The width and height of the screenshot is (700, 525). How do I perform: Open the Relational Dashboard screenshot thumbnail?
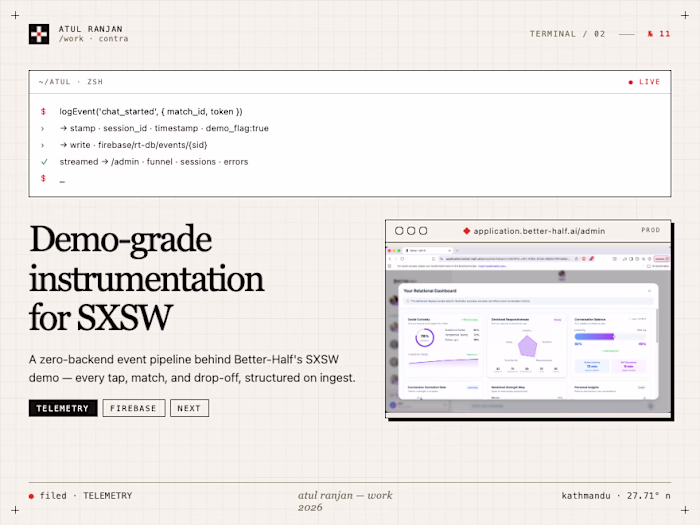[528, 328]
